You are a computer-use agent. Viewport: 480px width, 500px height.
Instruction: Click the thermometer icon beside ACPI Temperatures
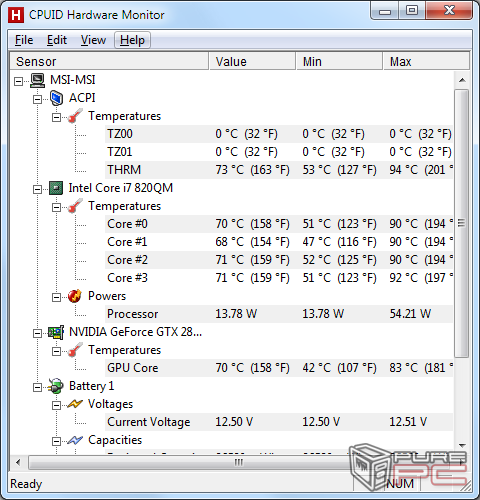[75, 116]
